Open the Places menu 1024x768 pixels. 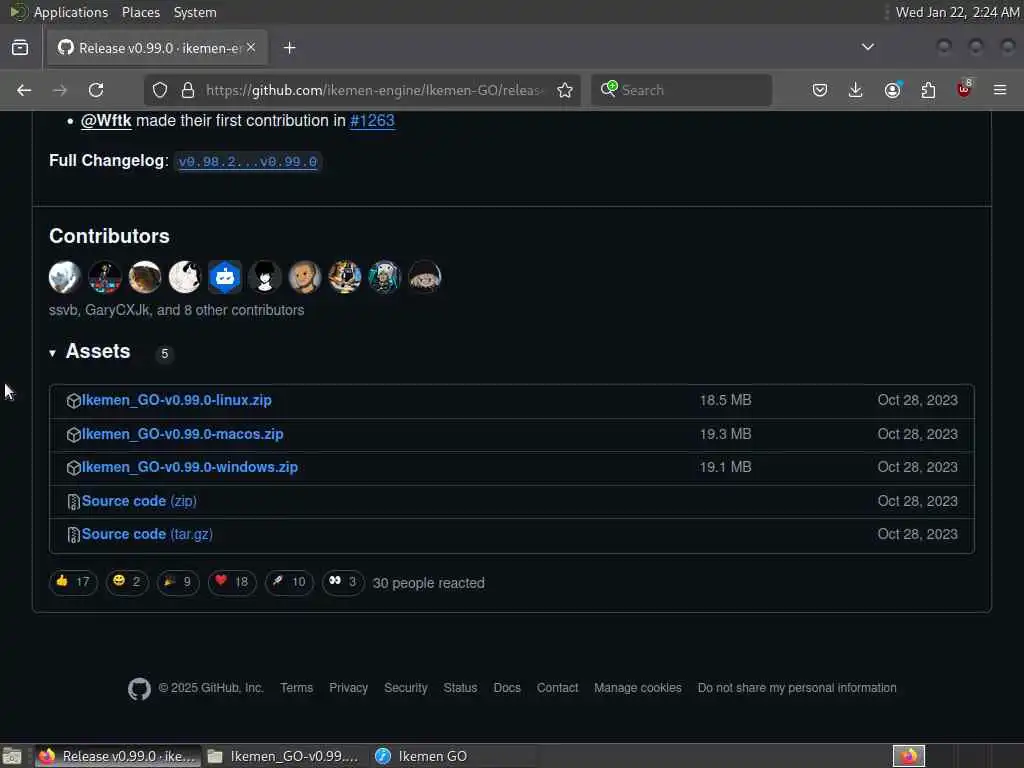pos(141,12)
